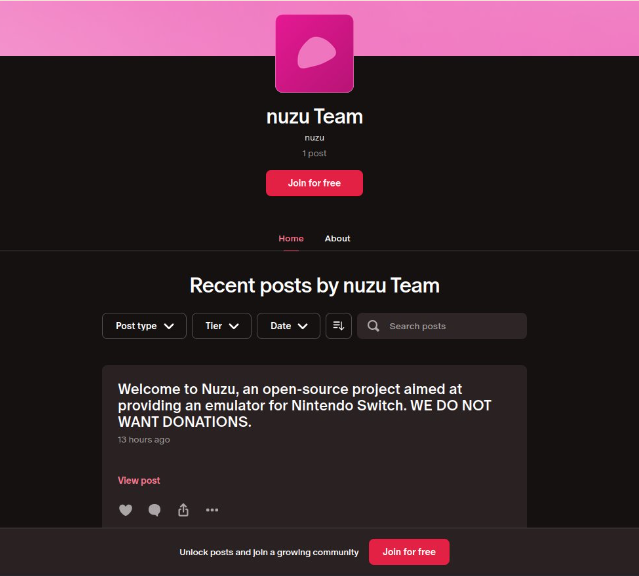The image size is (639, 576).
Task: Click the nuzu Team pink avatar
Action: 314,54
